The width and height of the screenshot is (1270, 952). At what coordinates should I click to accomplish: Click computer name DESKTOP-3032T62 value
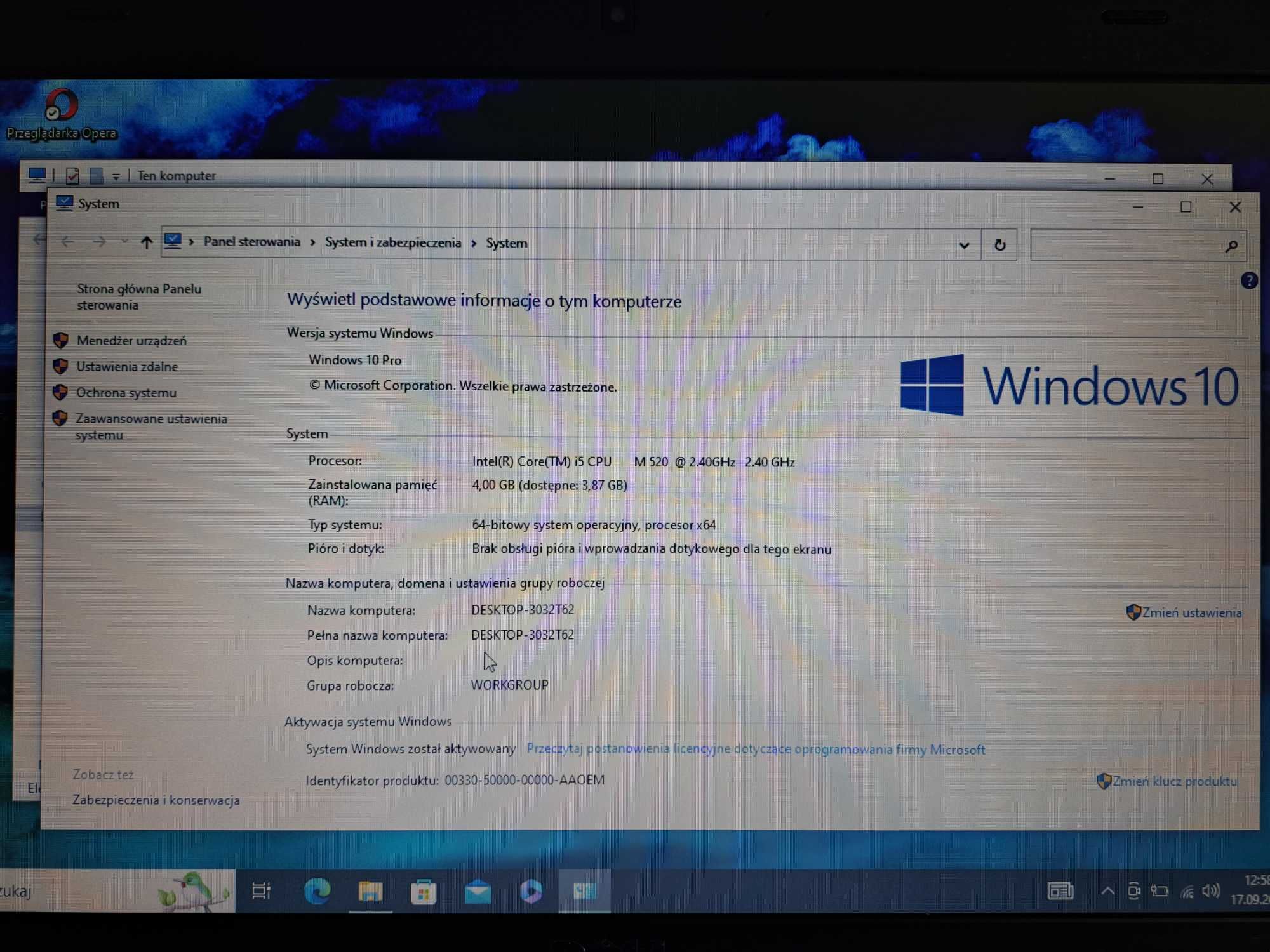[523, 610]
